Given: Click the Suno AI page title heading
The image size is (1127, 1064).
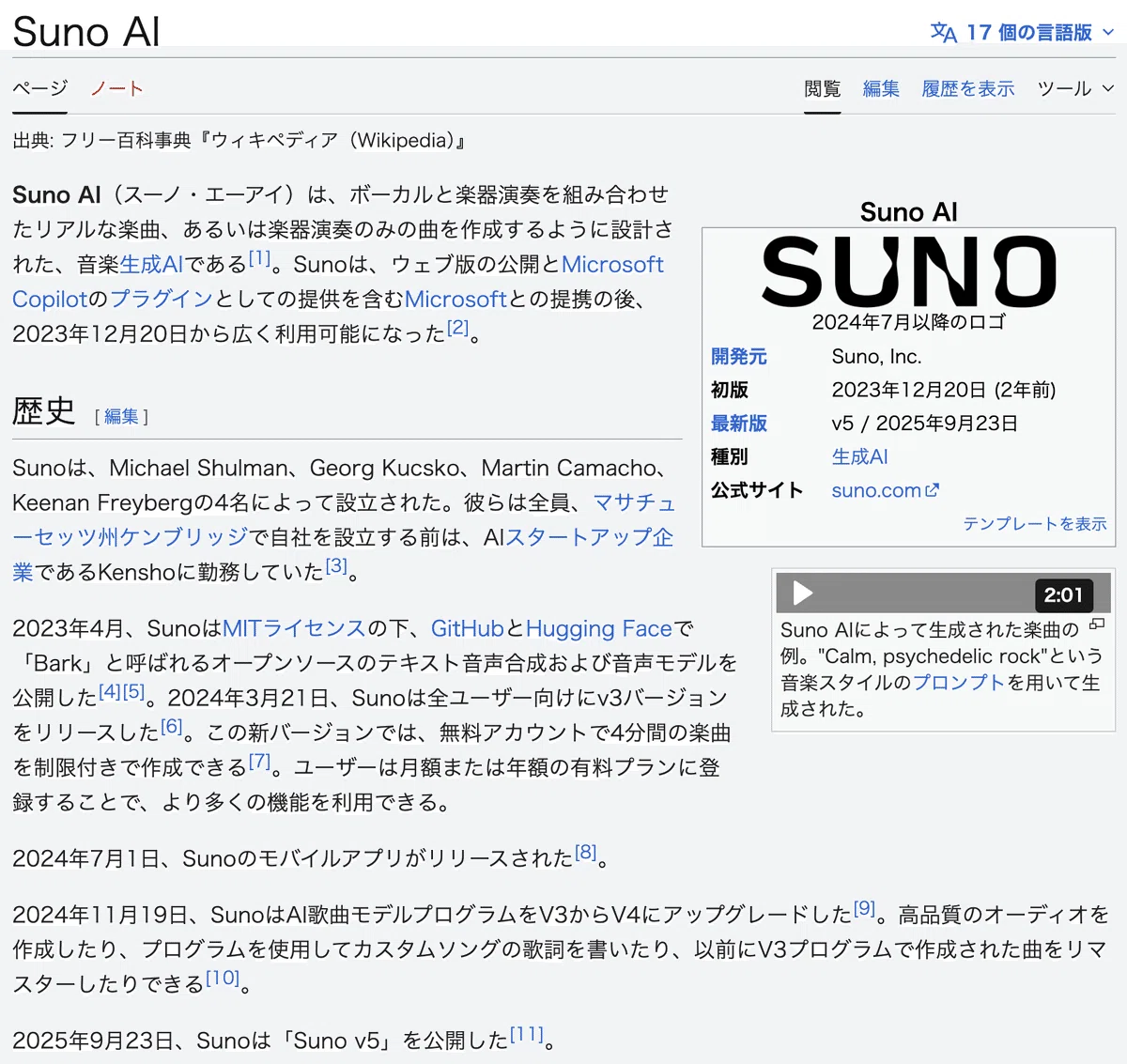Looking at the screenshot, I should 85,31.
